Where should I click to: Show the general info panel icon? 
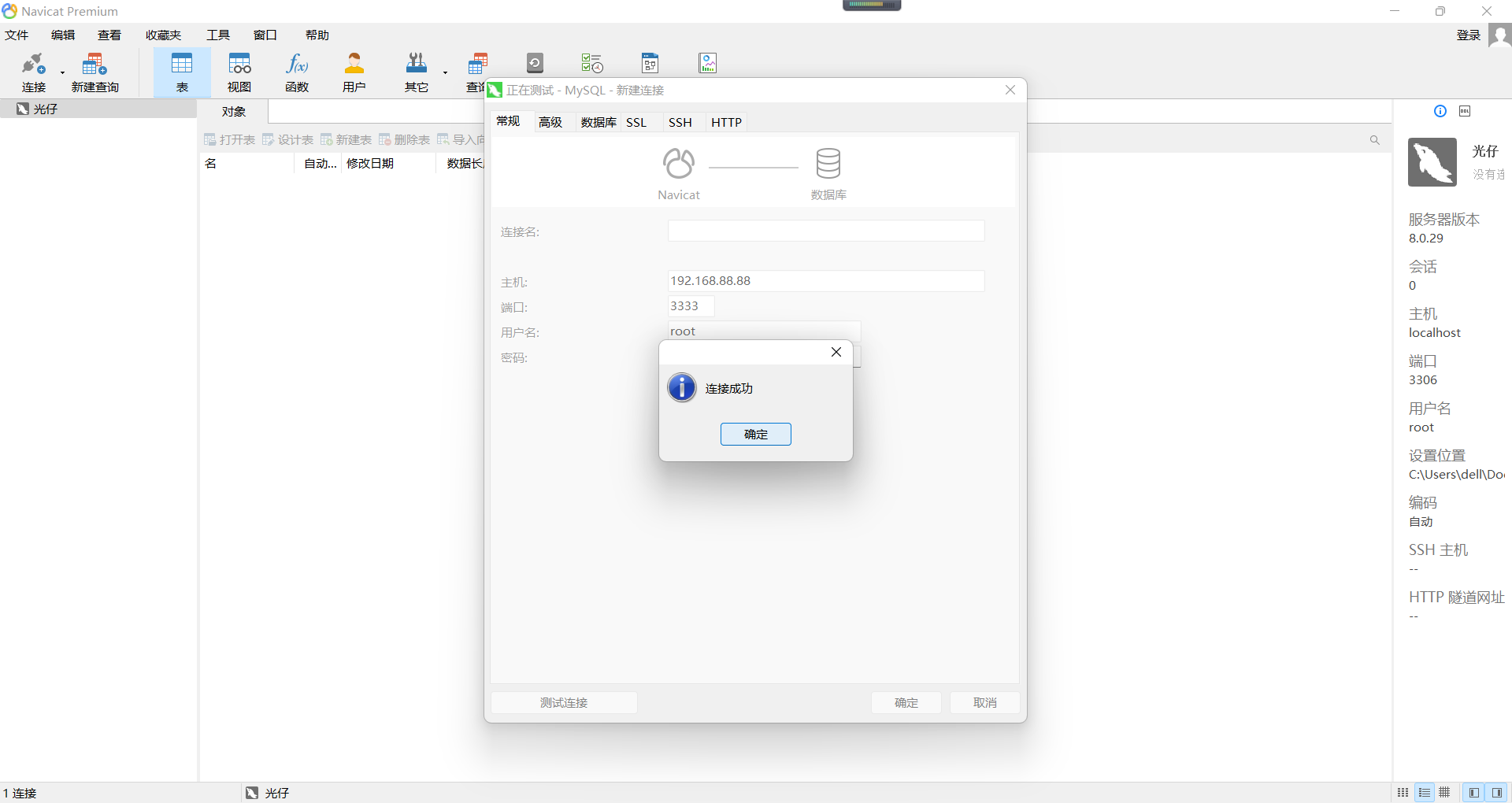tap(1440, 111)
